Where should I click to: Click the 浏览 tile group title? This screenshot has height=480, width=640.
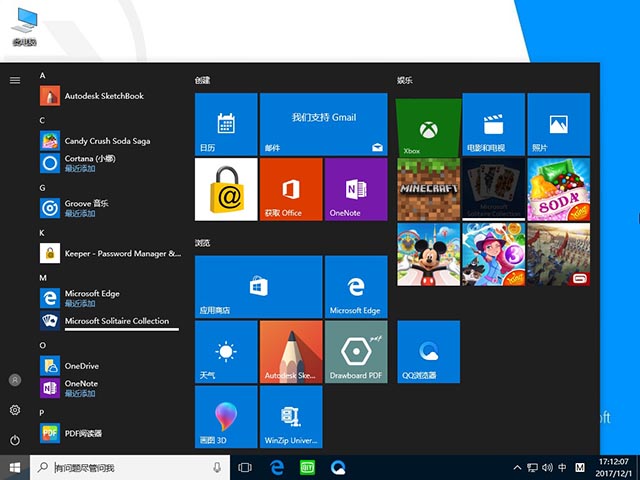click(202, 243)
